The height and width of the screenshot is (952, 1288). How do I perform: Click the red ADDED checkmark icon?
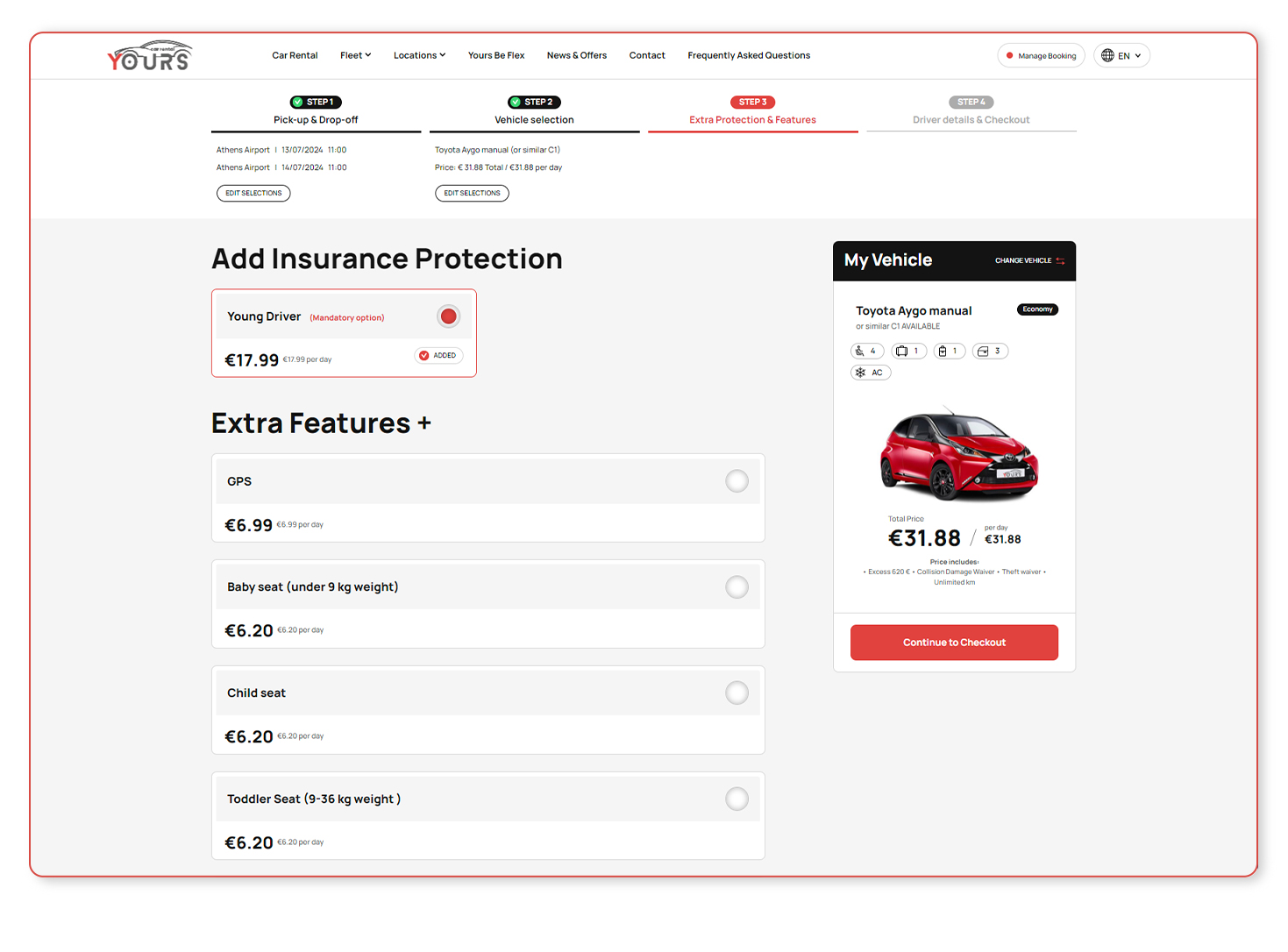424,356
